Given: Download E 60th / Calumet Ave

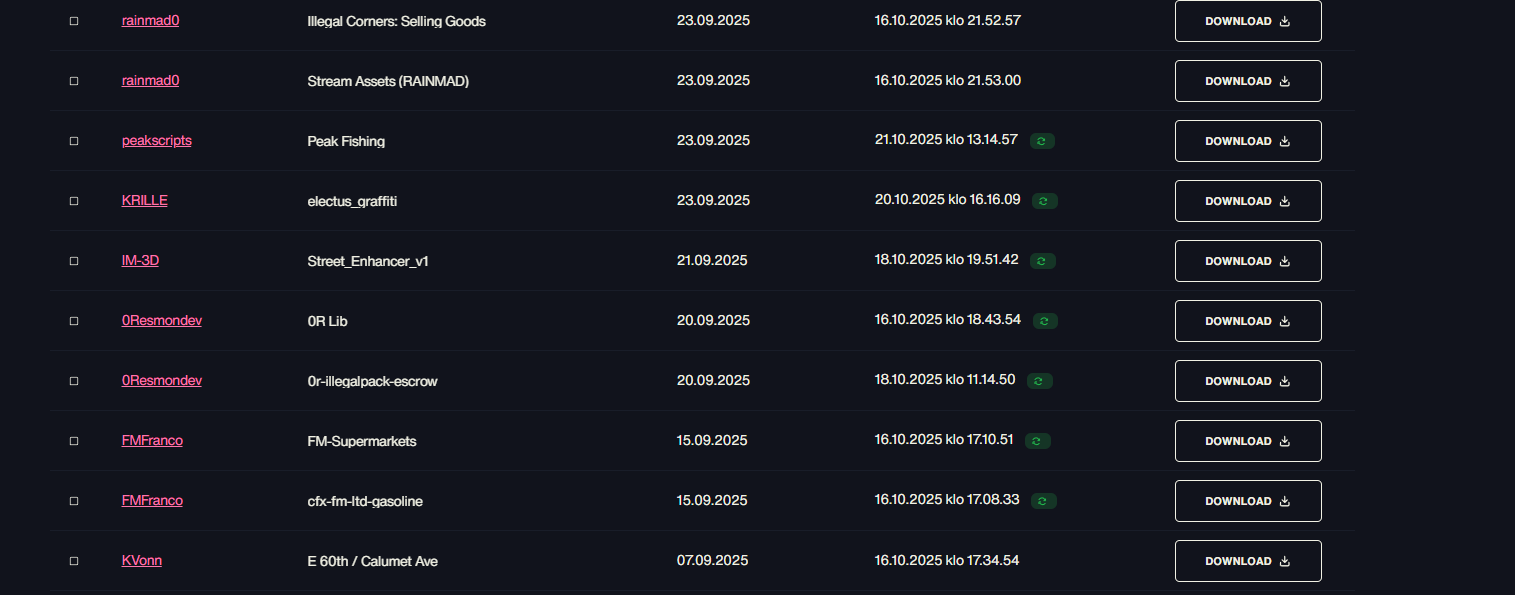Looking at the screenshot, I should 1248,561.
